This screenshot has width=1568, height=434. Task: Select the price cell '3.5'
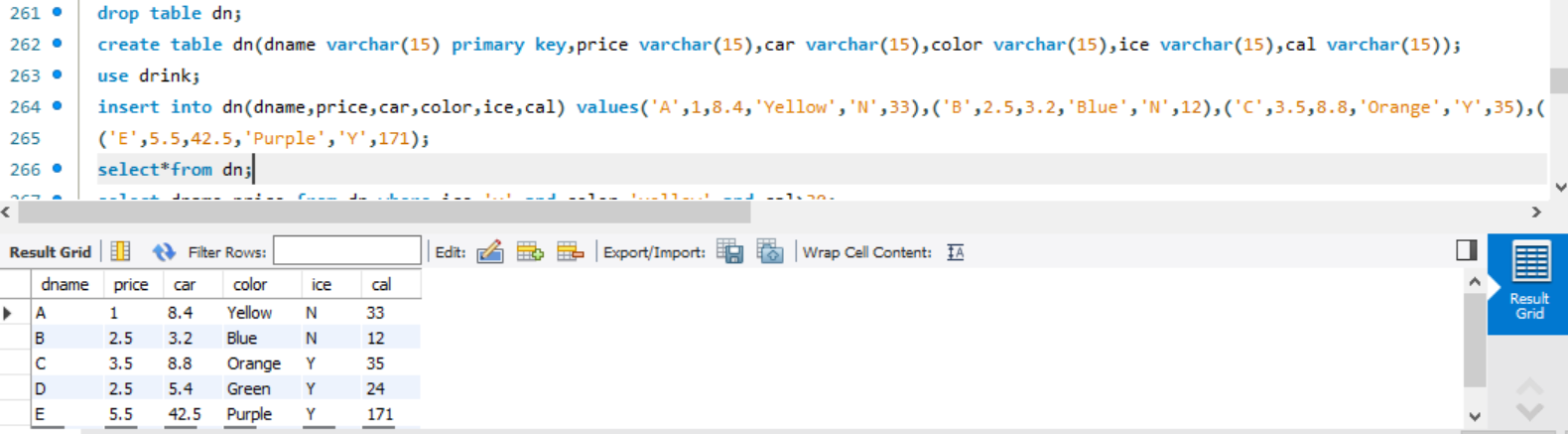click(x=133, y=363)
